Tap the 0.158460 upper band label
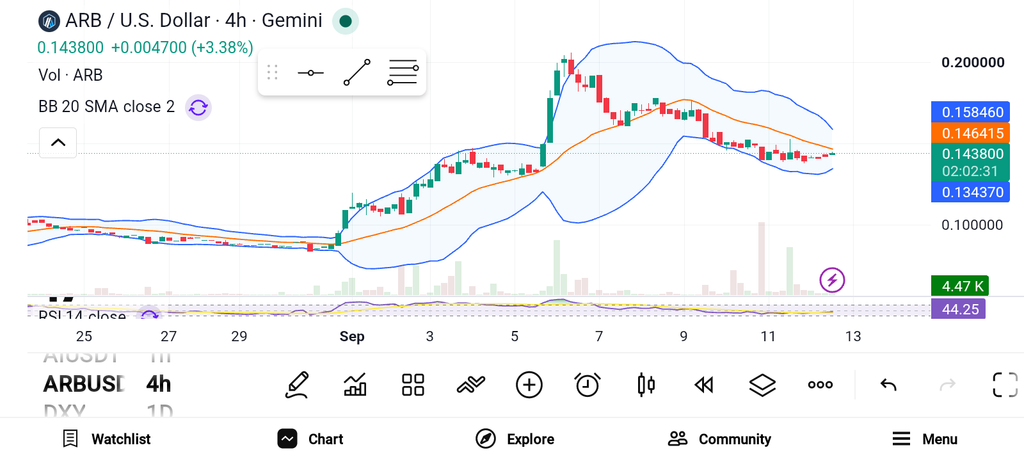The width and height of the screenshot is (1024, 461). [x=970, y=112]
